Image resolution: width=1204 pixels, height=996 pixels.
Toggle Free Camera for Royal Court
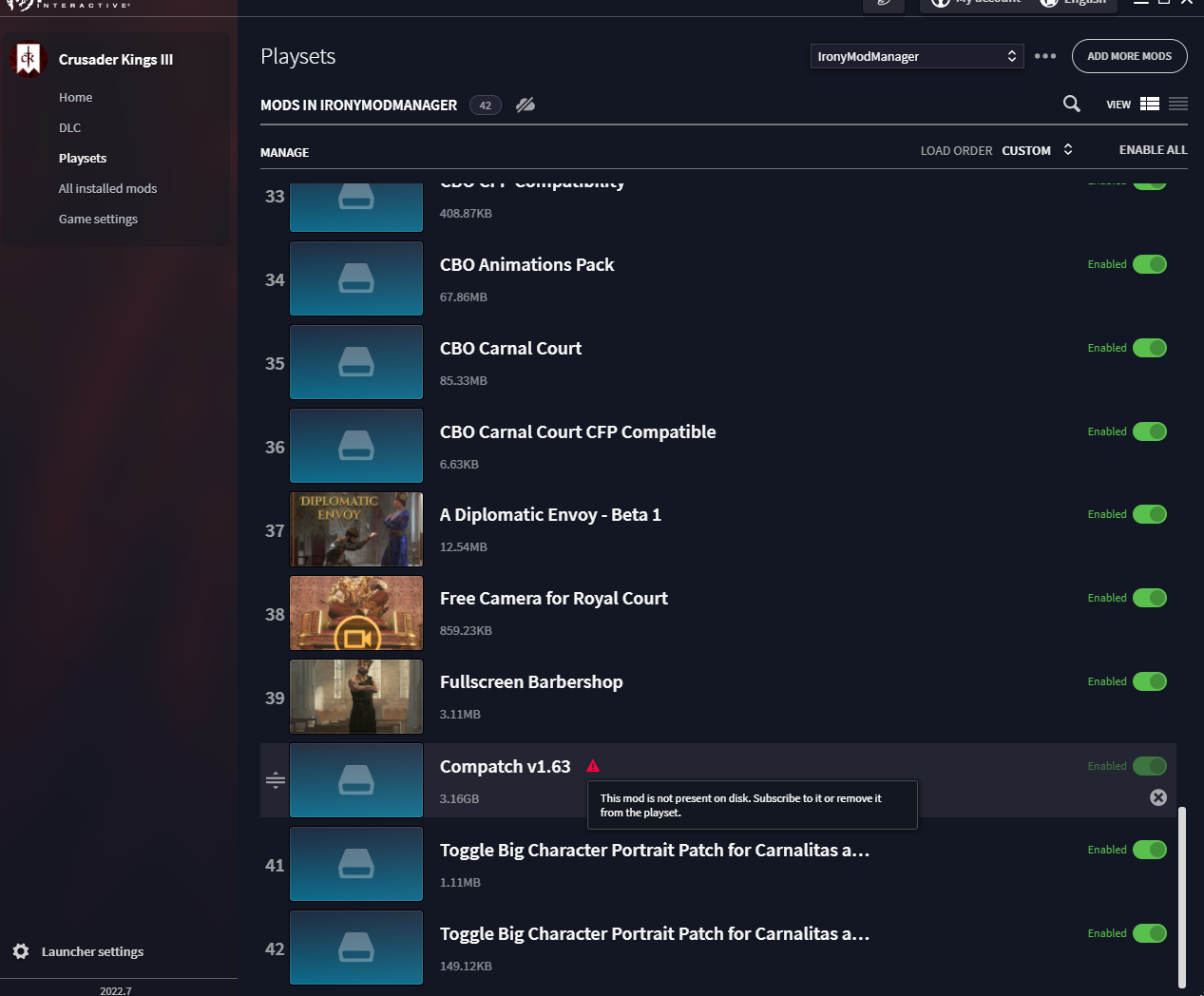tap(1150, 598)
